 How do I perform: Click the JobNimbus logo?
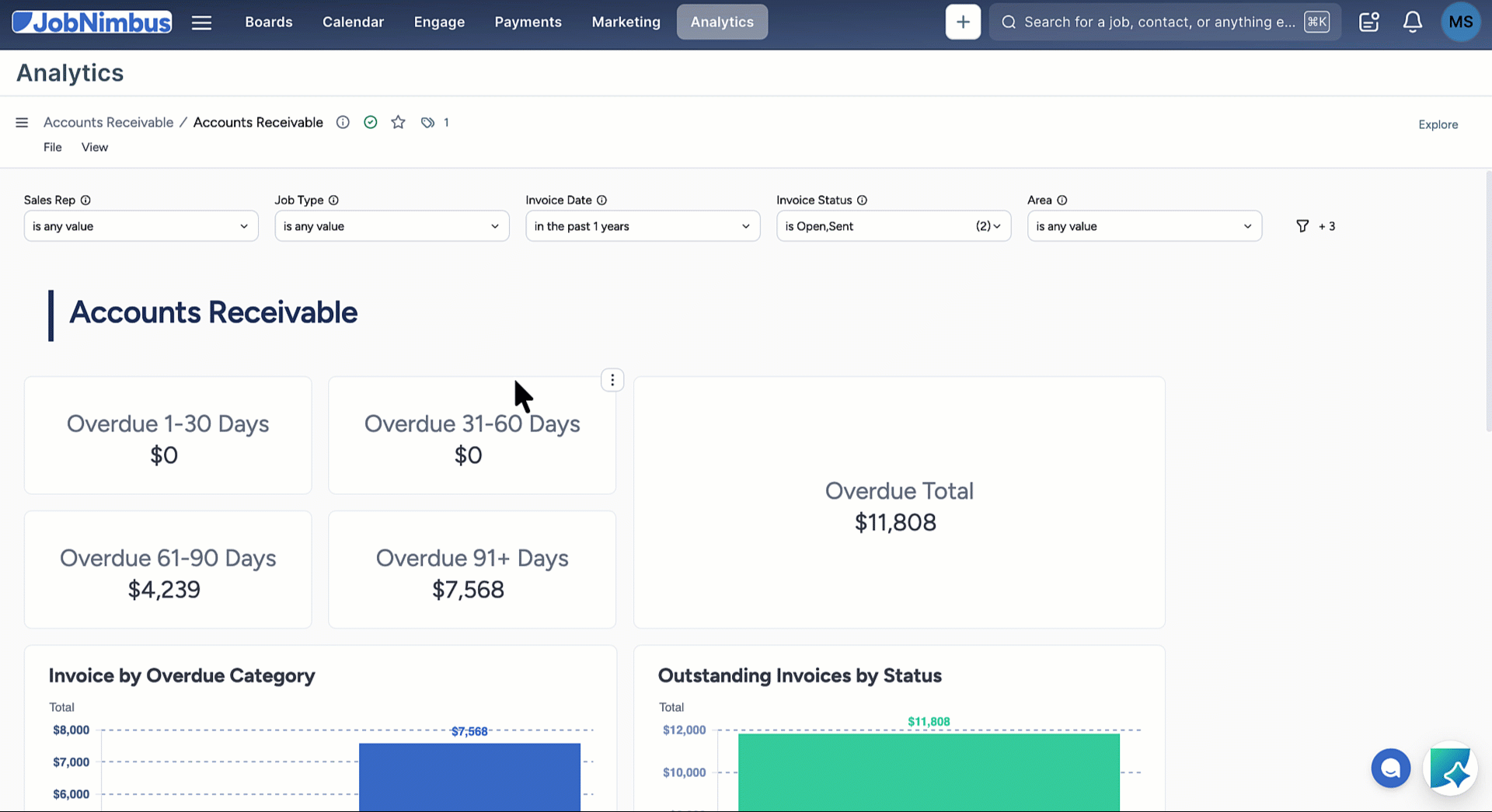92,22
